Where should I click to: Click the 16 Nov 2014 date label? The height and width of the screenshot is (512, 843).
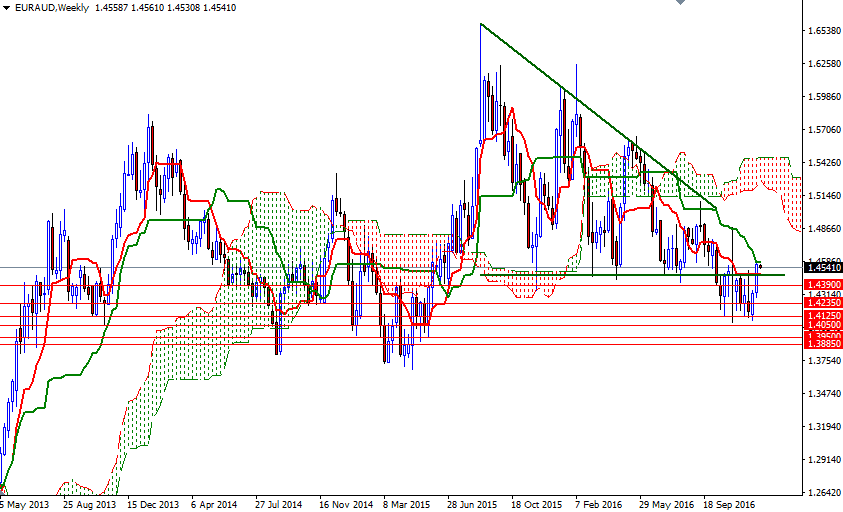(346, 504)
